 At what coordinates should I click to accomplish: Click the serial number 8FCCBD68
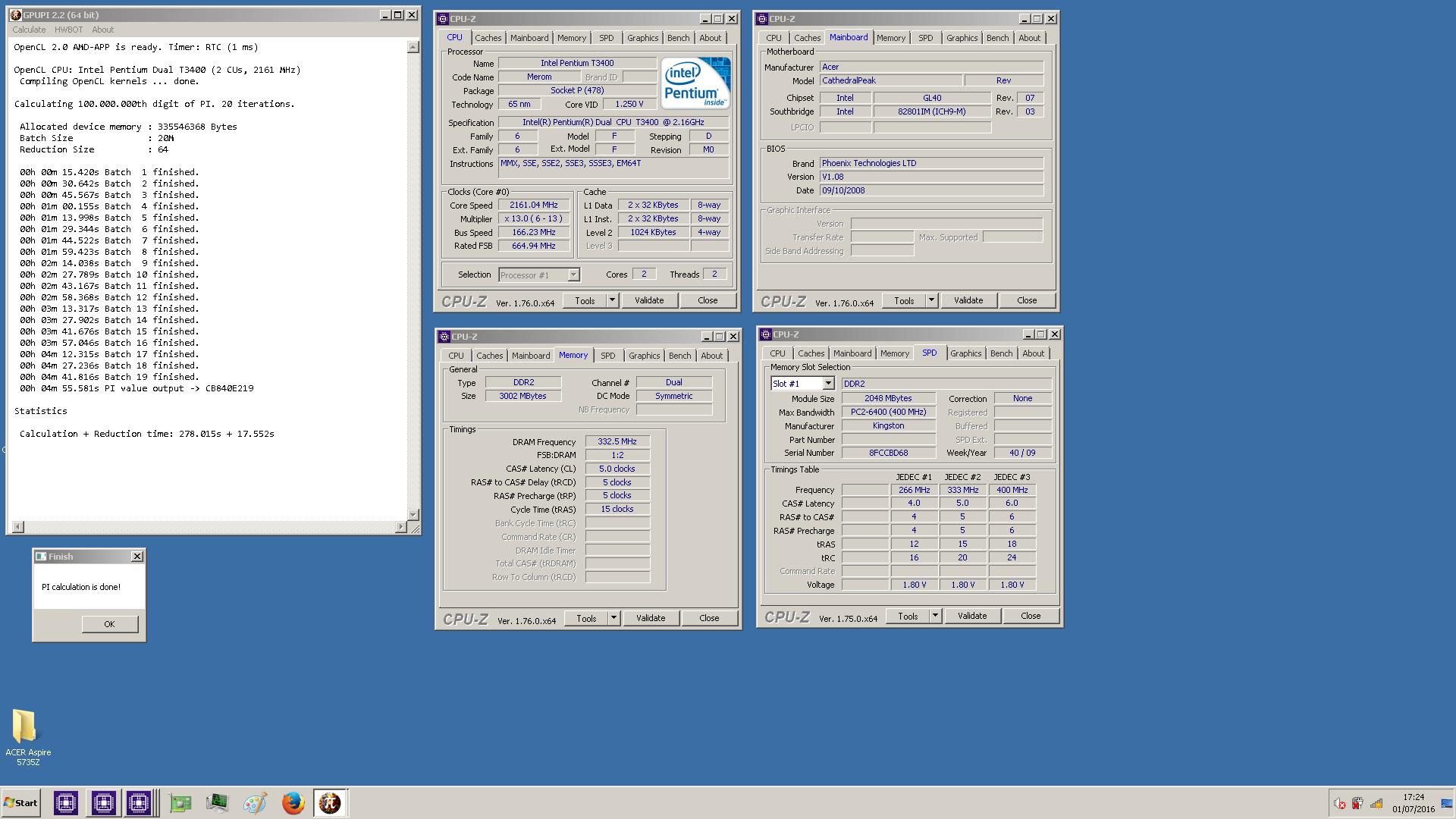888,453
